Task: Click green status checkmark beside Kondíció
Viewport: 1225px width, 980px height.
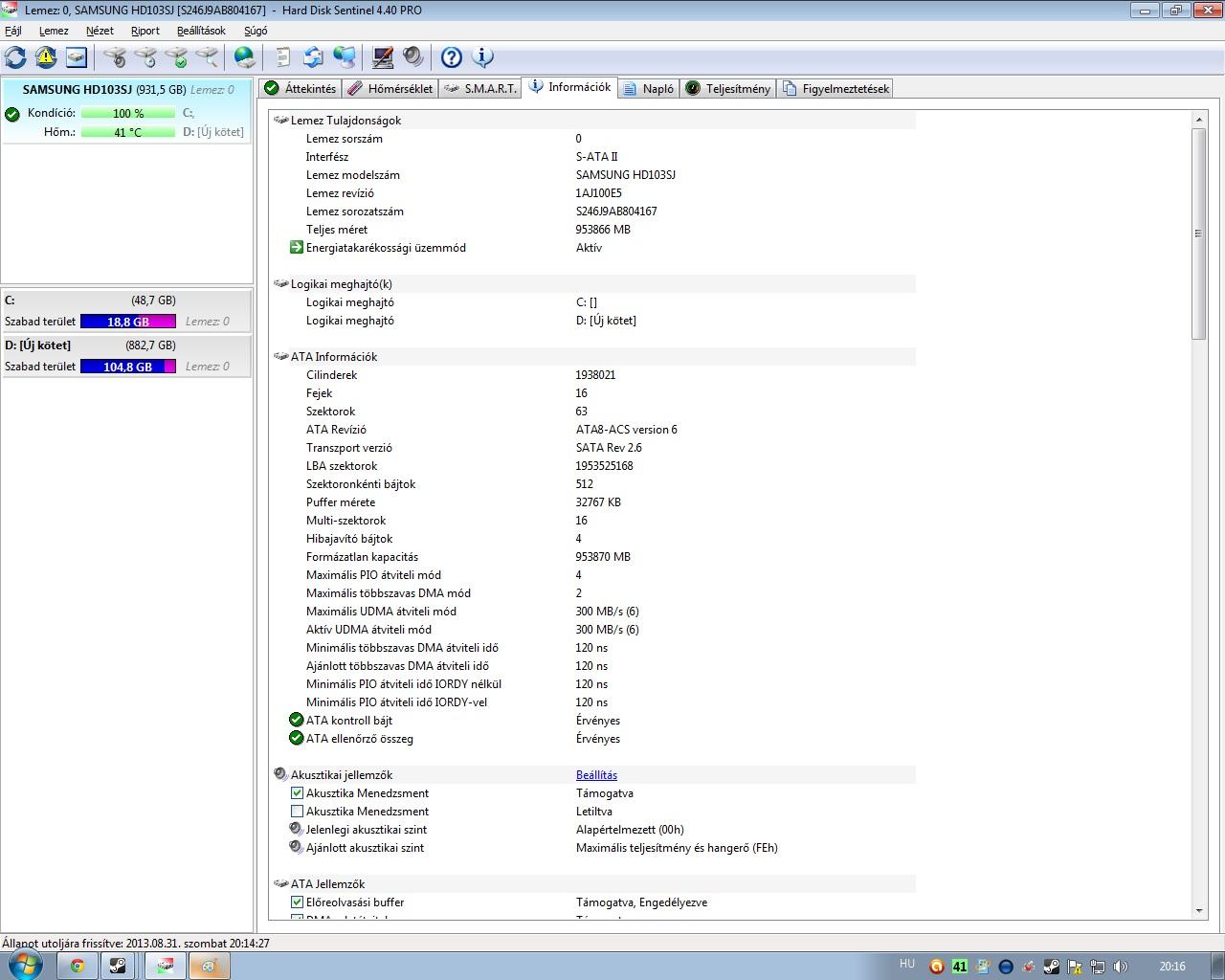Action: coord(12,114)
